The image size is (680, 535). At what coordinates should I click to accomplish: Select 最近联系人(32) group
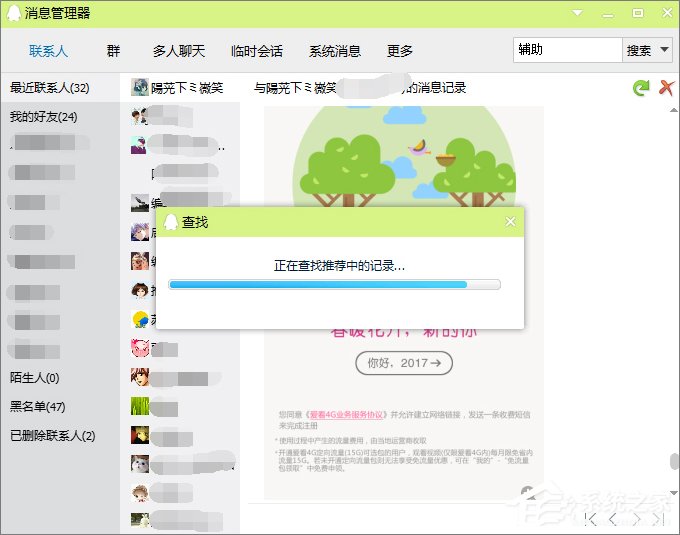[x=60, y=88]
